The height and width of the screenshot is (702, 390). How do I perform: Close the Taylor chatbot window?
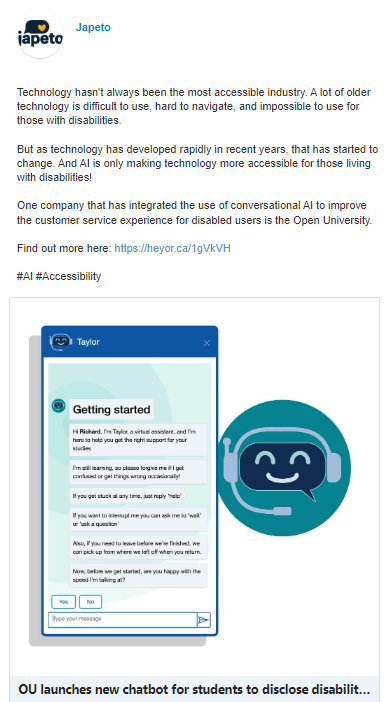click(x=206, y=343)
